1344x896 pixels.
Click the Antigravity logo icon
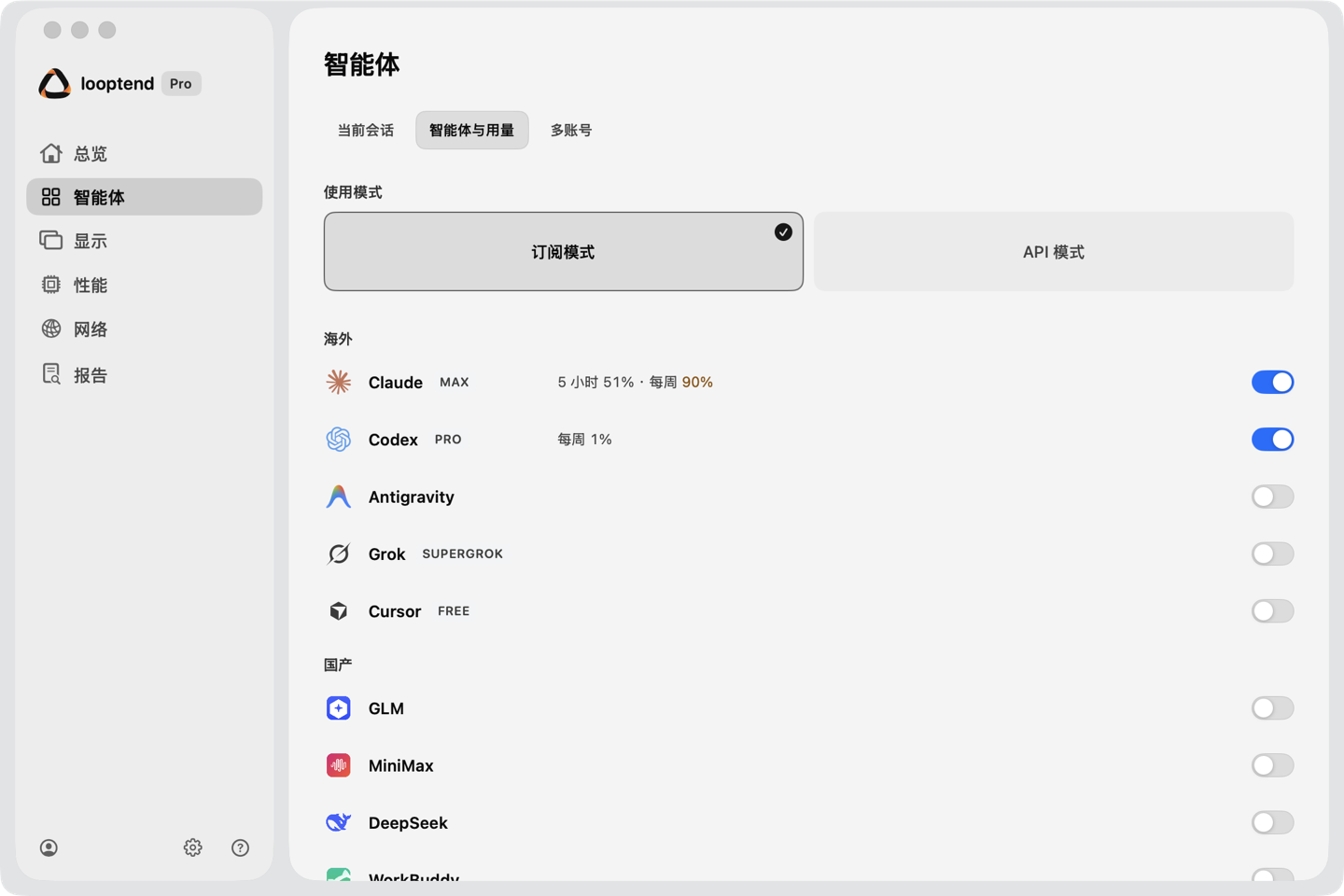339,497
